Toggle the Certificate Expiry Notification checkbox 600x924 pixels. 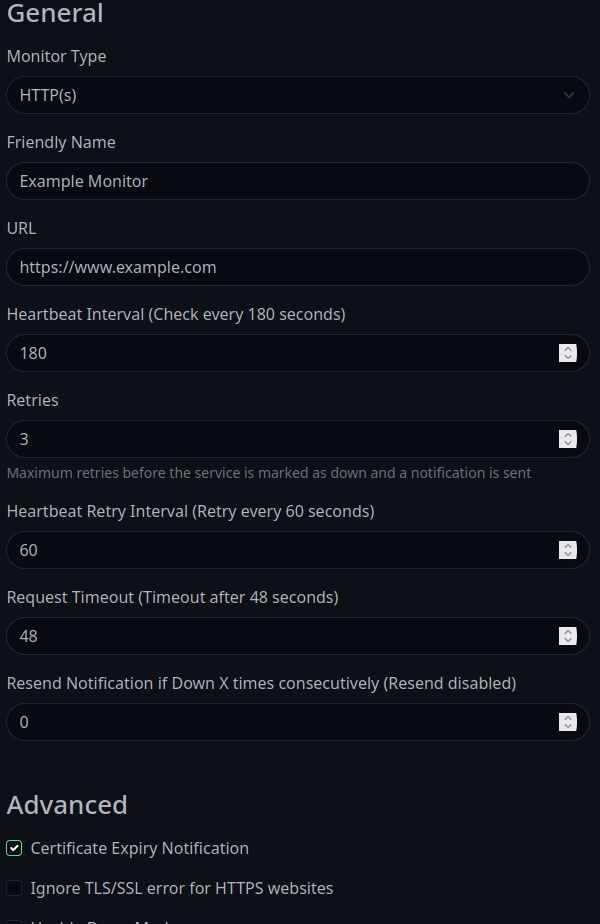point(14,848)
